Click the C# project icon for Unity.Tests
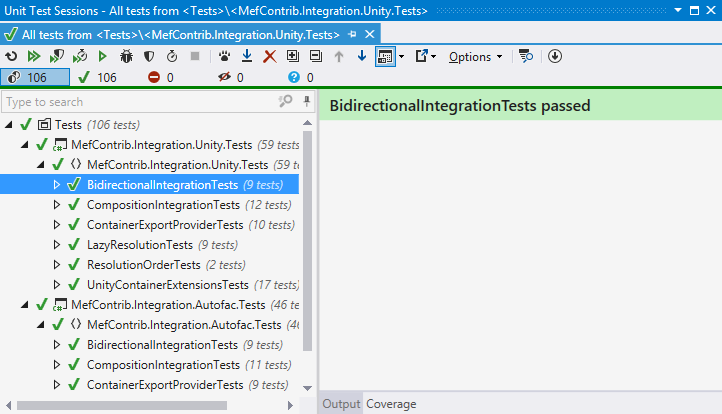The height and width of the screenshot is (414, 722). pyautogui.click(x=59, y=145)
